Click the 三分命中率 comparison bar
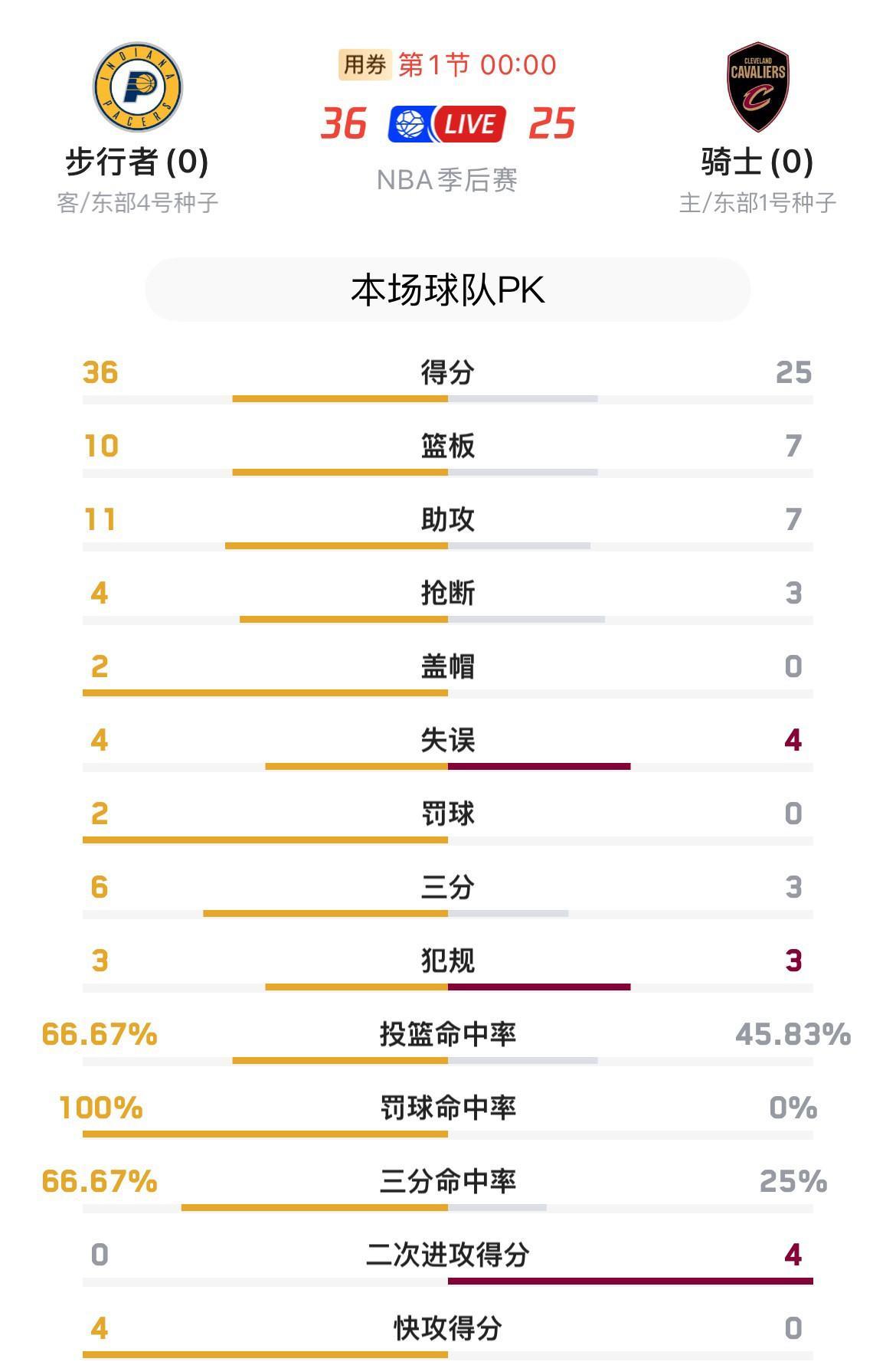 pos(448,1208)
